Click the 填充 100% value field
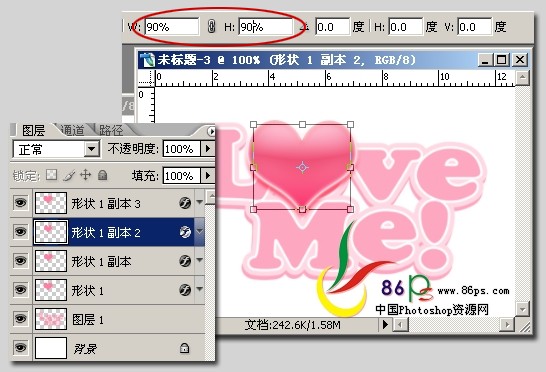Screen dimensions: 546x372 181,175
